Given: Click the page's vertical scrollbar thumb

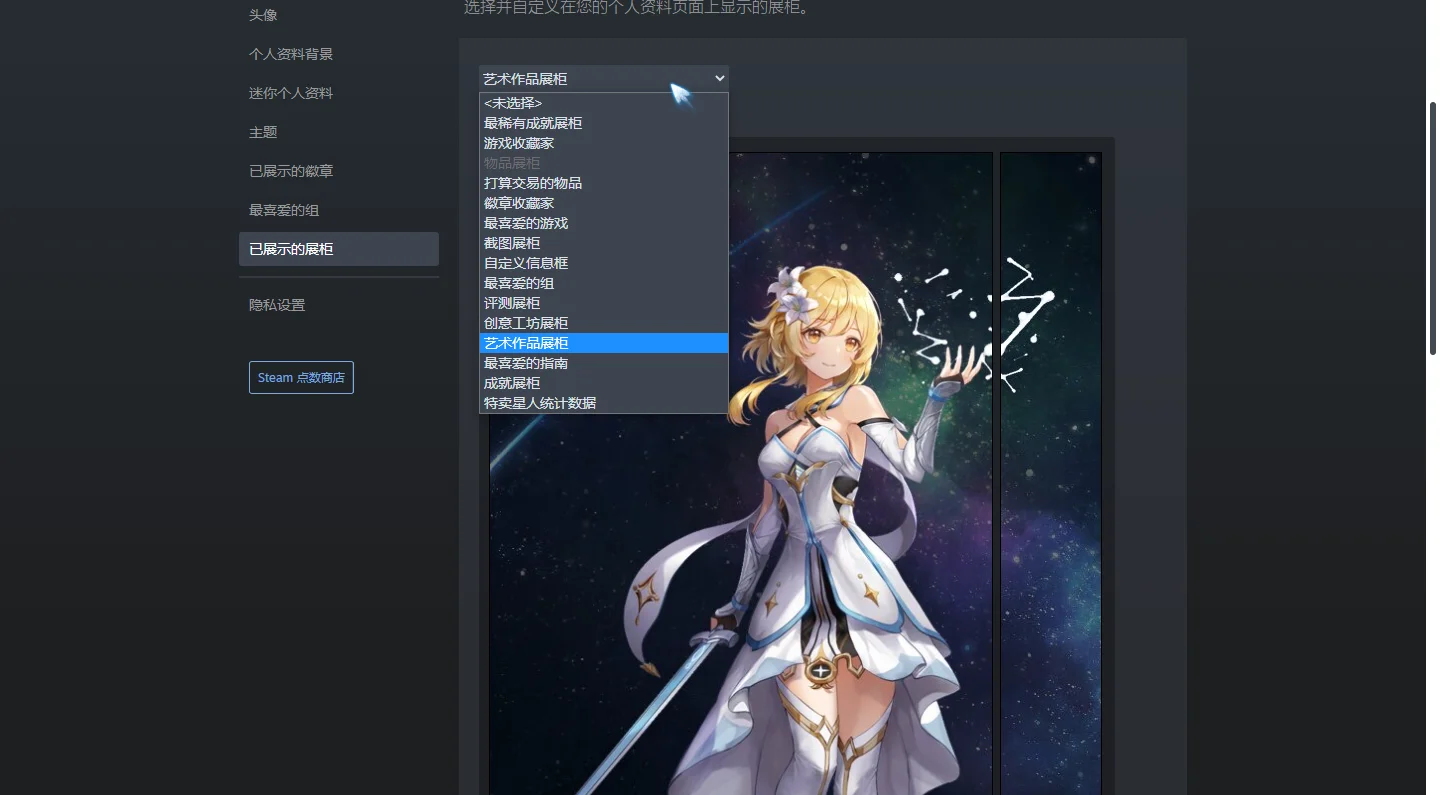Looking at the screenshot, I should pyautogui.click(x=1432, y=228).
